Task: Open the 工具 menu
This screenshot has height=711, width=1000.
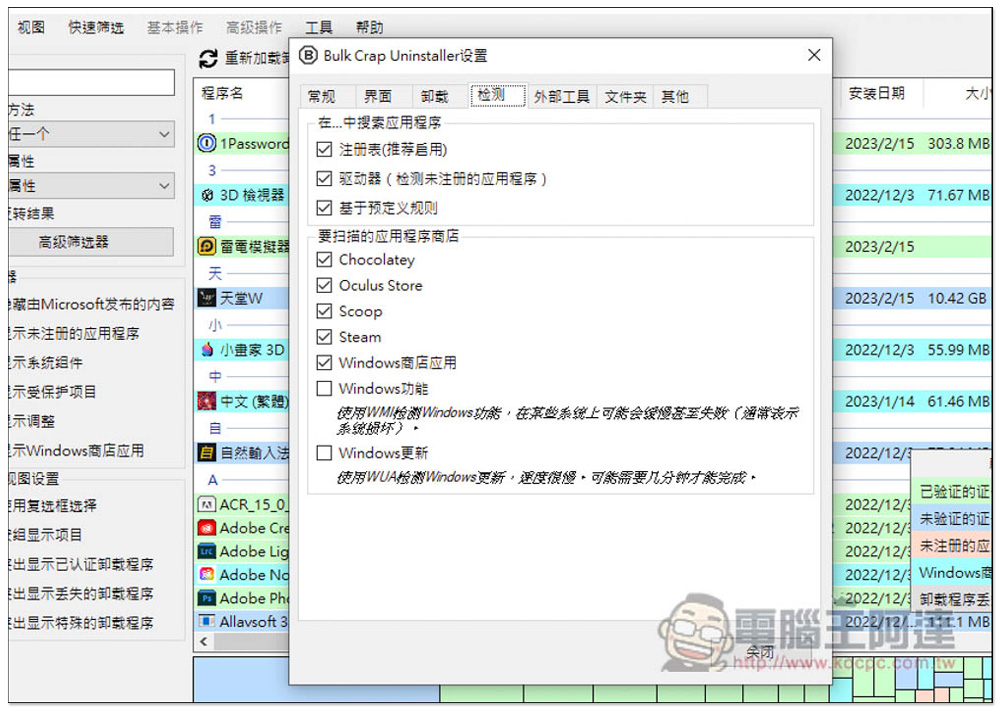Action: 319,27
